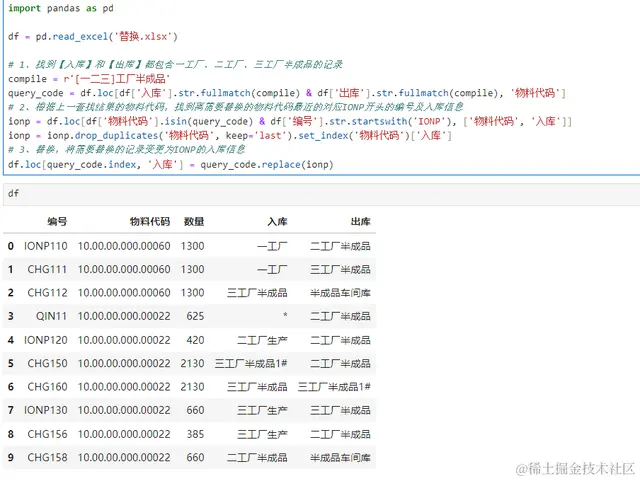Click the comment line starting with # 3

[127, 149]
